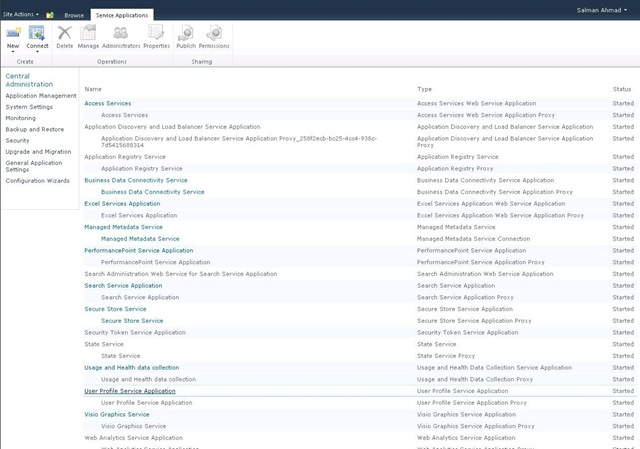The image size is (640, 449).
Task: Expand the New button dropdown arrow
Action: 13,51
